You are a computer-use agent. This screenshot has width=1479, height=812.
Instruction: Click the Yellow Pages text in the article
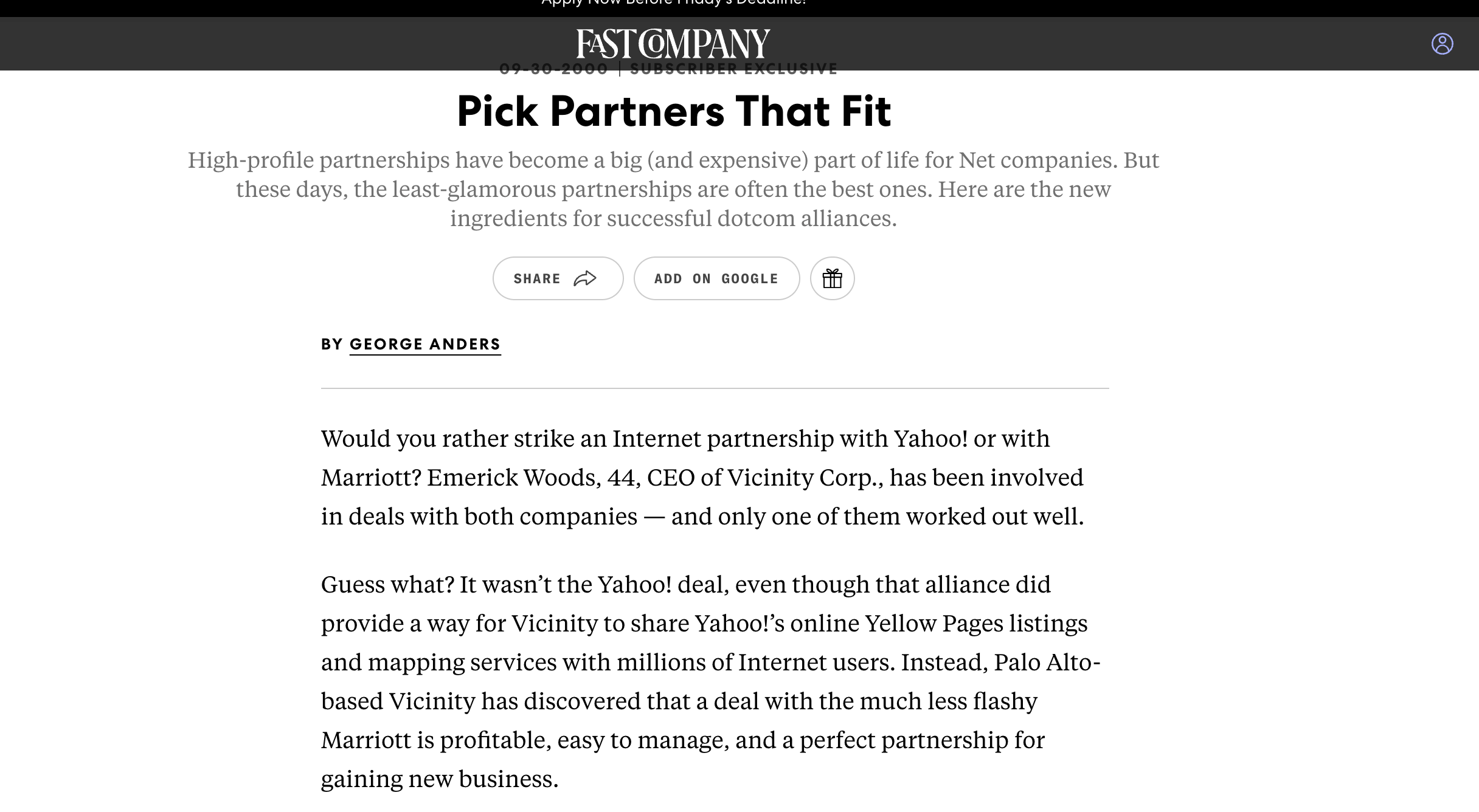[x=934, y=624]
